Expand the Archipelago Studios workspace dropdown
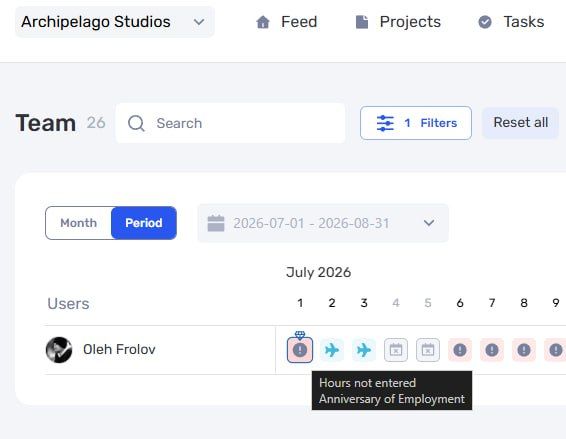This screenshot has height=439, width=566. tap(115, 22)
